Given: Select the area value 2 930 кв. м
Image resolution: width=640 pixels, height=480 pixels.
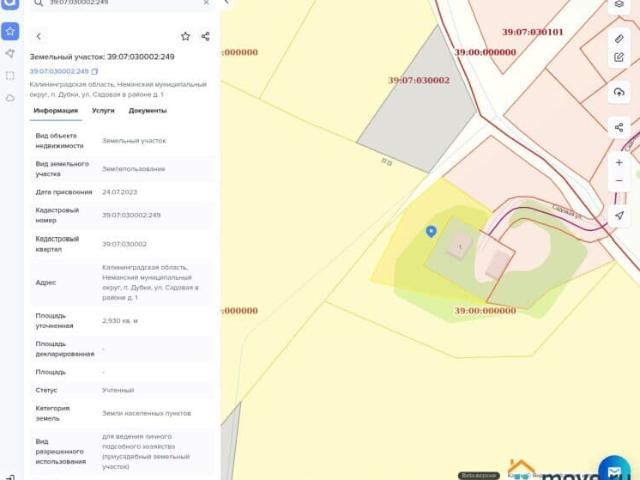Looking at the screenshot, I should (120, 321).
